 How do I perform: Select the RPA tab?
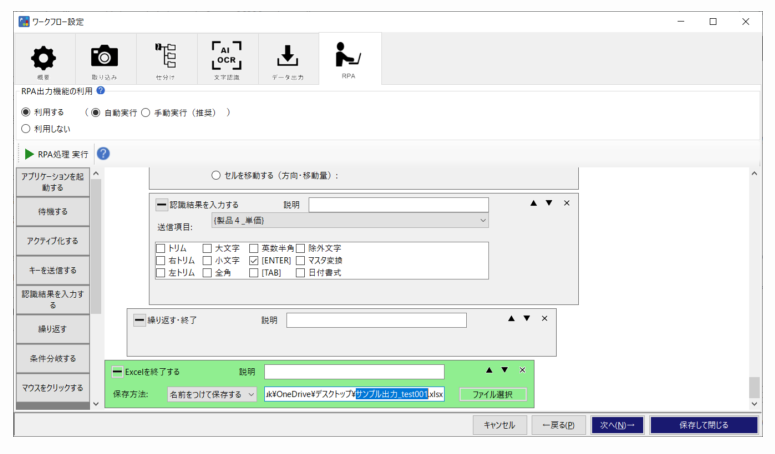click(349, 59)
